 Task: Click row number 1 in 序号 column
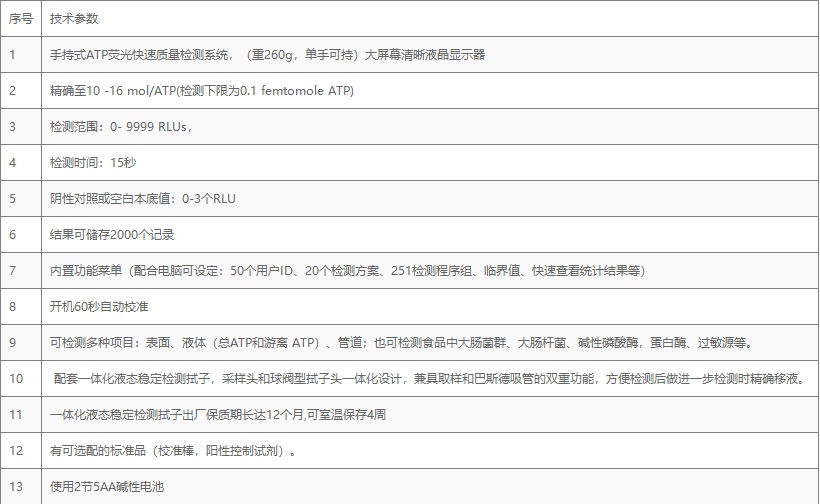point(12,55)
